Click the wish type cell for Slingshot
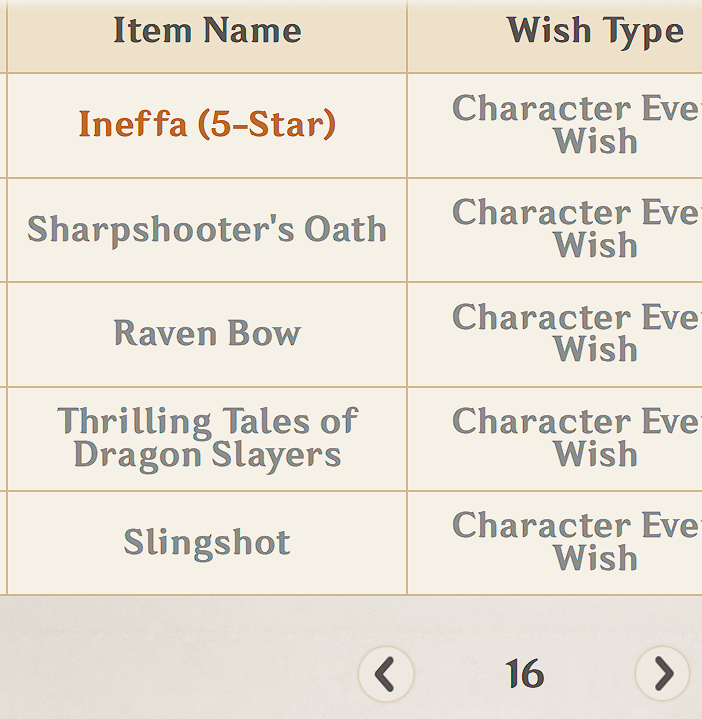This screenshot has height=719, width=702. coord(555,543)
